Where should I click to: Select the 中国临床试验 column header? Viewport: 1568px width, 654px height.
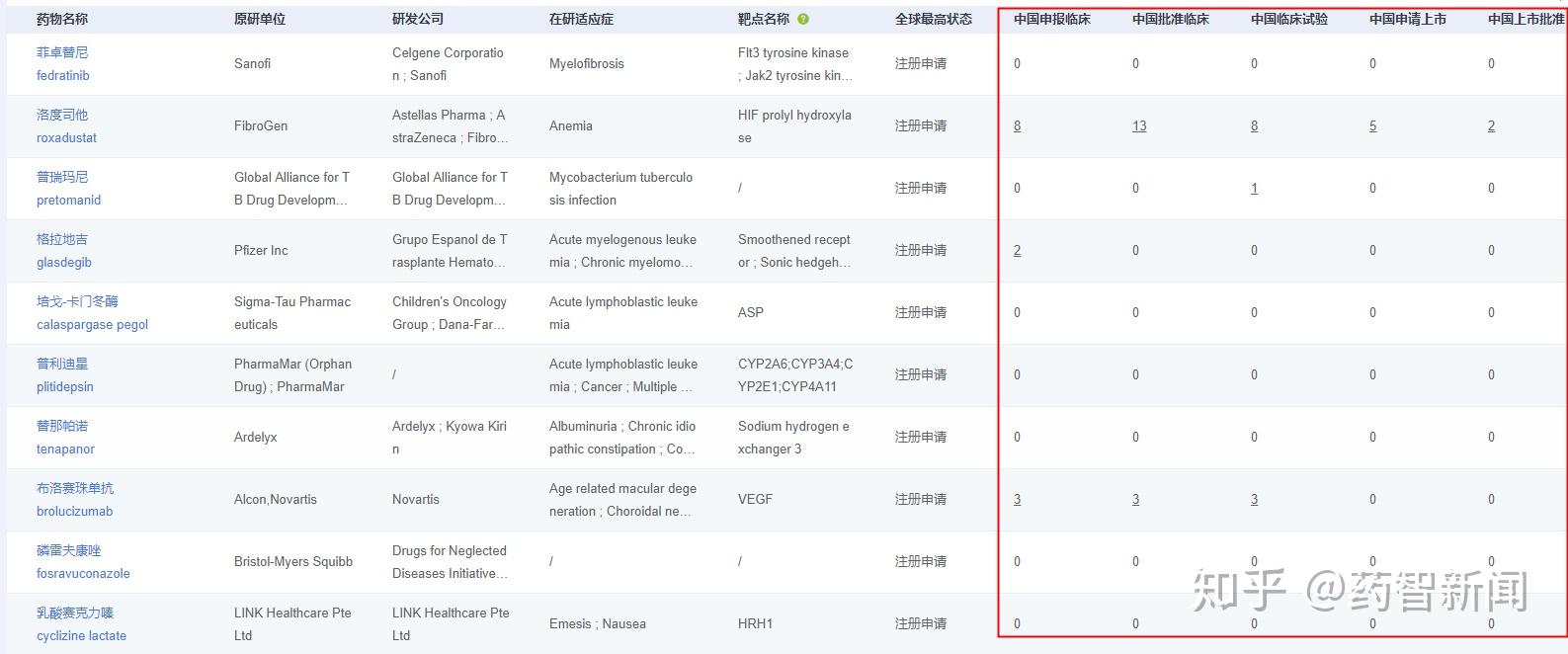point(1289,19)
